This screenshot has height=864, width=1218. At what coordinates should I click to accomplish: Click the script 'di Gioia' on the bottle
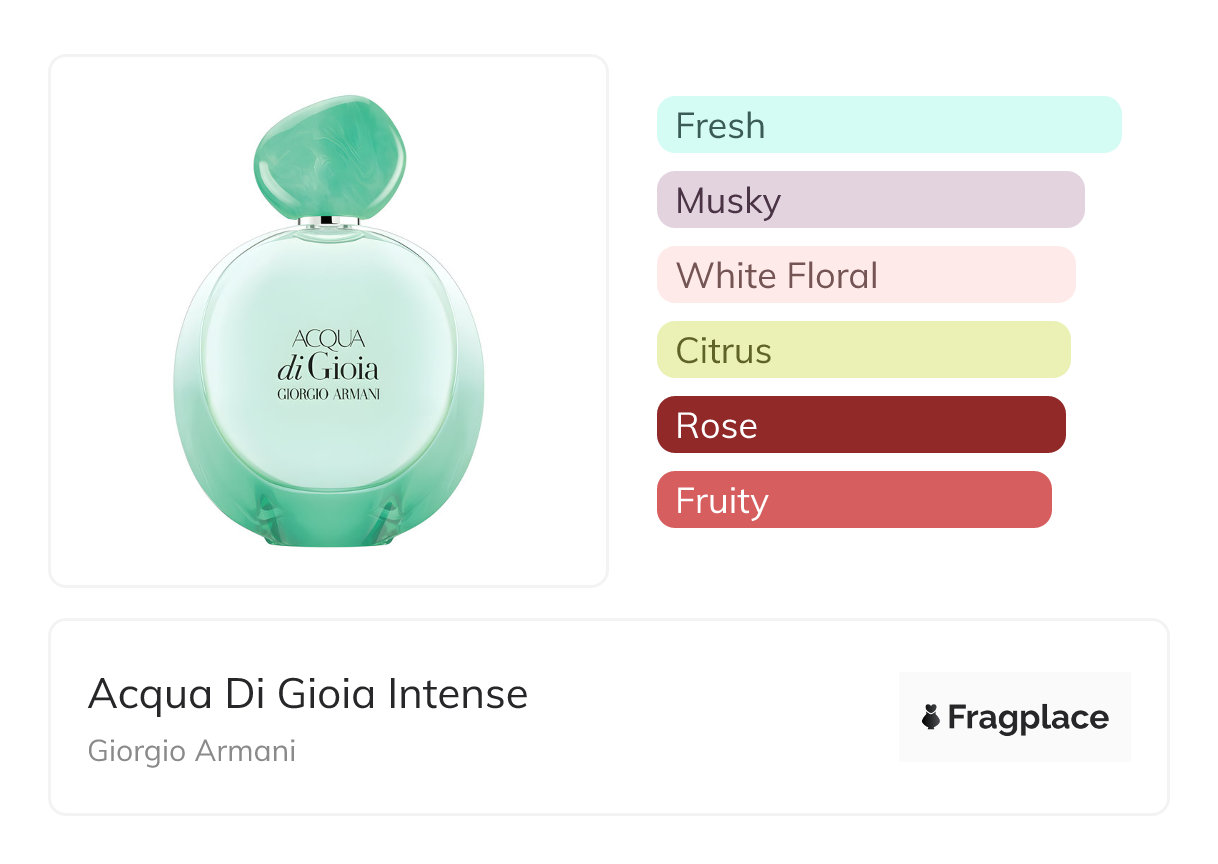coord(328,366)
